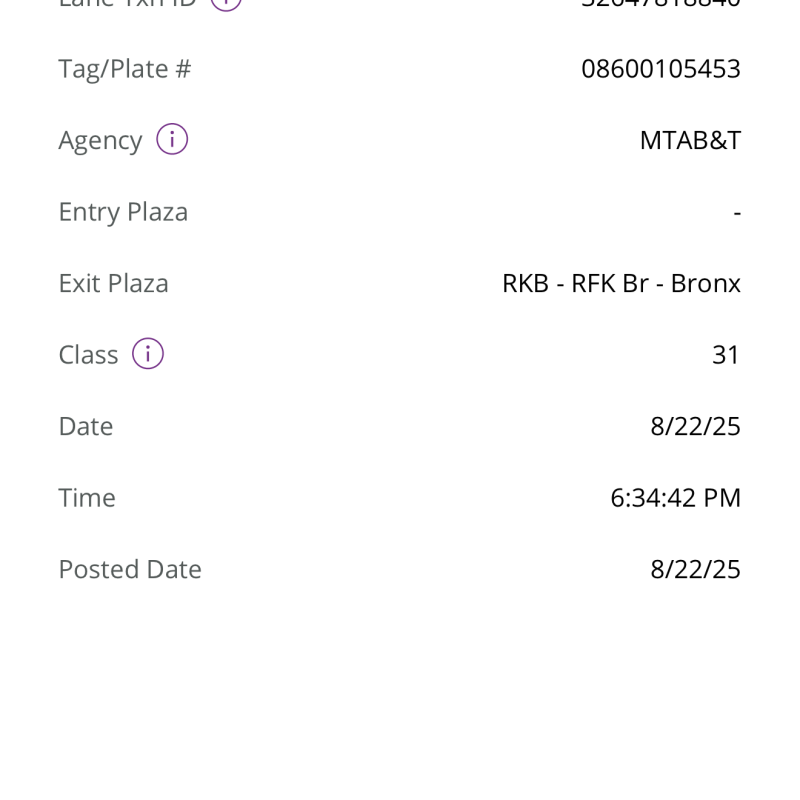Click the Time label
The height and width of the screenshot is (800, 800).
[87, 498]
